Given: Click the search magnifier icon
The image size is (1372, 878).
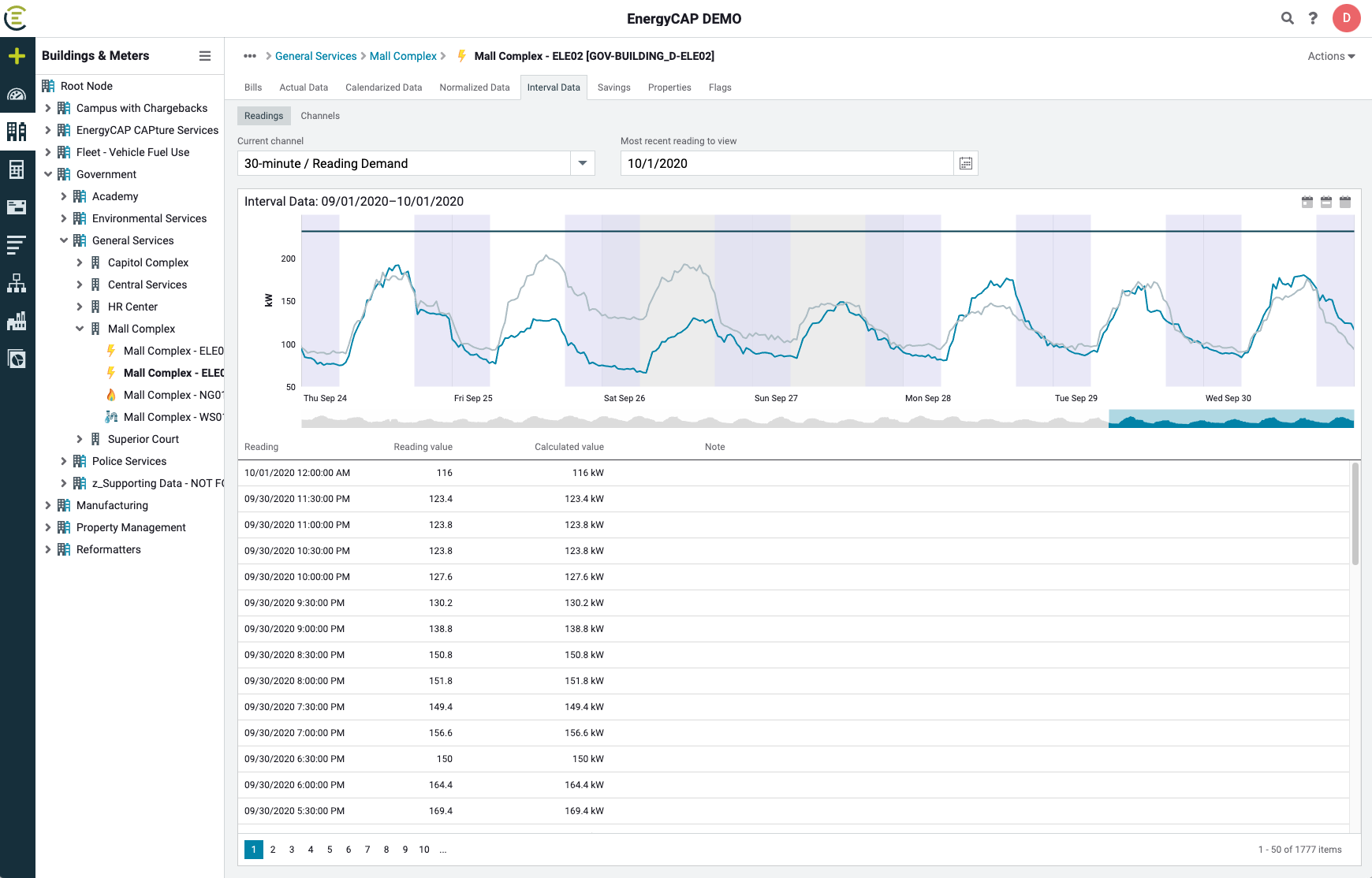Looking at the screenshot, I should pos(1288,18).
